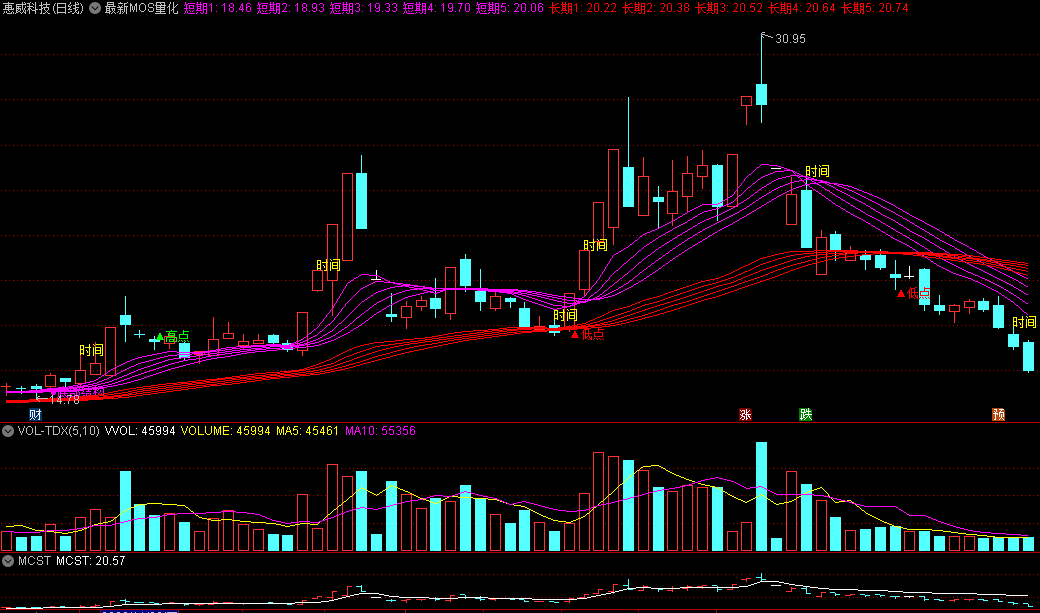Click the green 高点 signal marker
This screenshot has height=613, width=1040.
(172, 337)
